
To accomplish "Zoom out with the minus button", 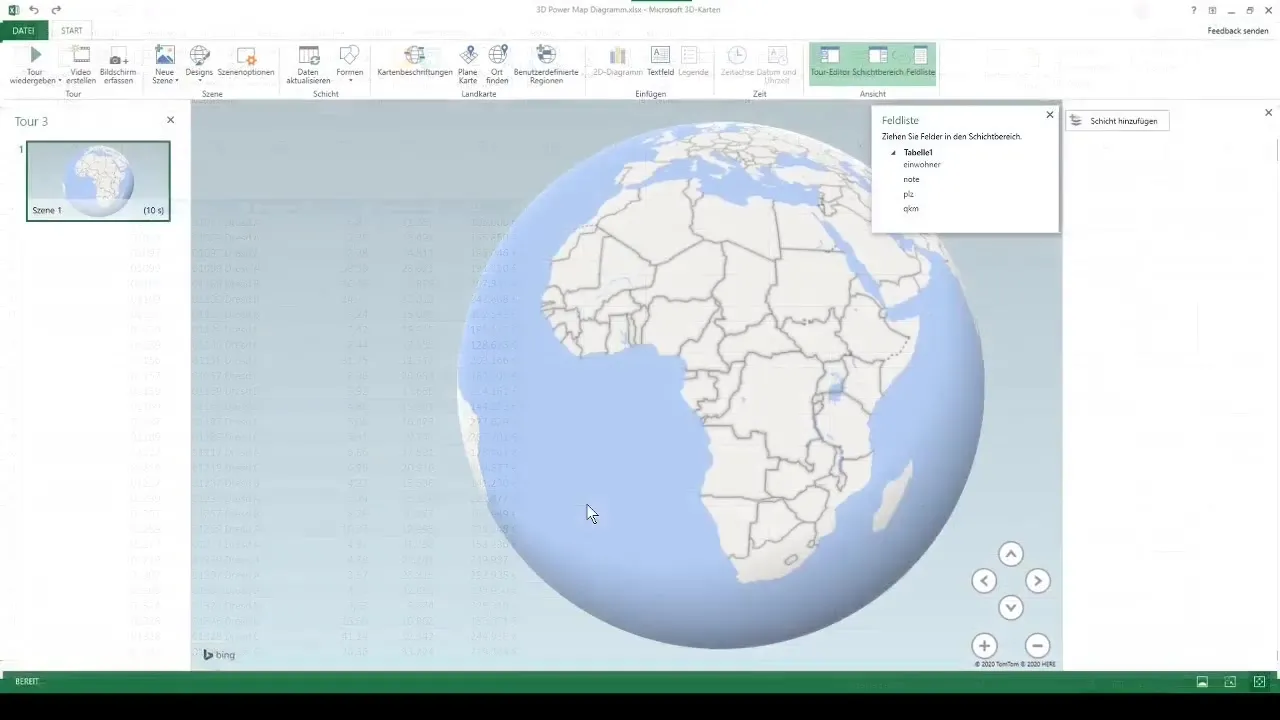I will tap(1038, 645).
